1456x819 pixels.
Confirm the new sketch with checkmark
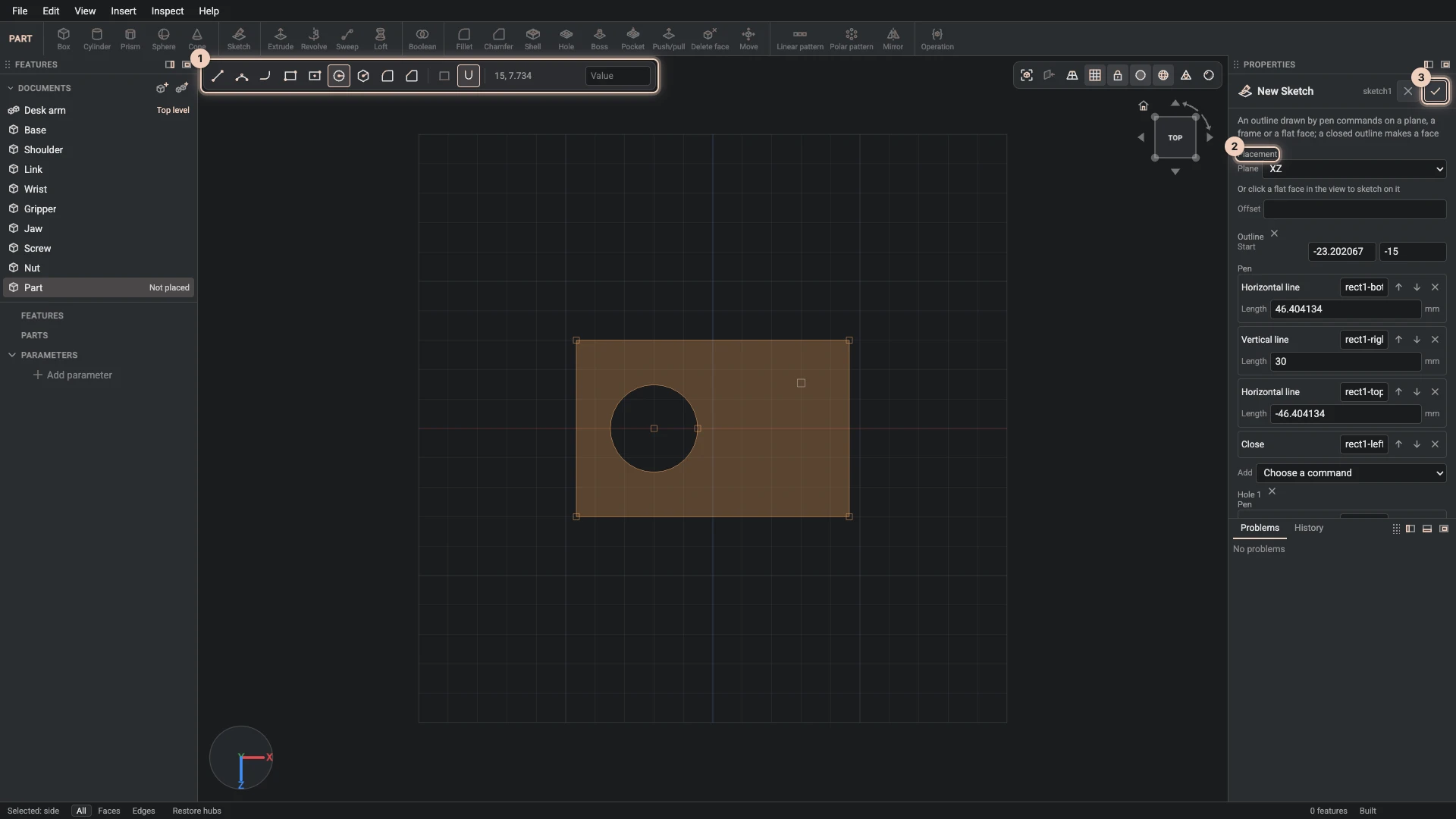(1436, 91)
